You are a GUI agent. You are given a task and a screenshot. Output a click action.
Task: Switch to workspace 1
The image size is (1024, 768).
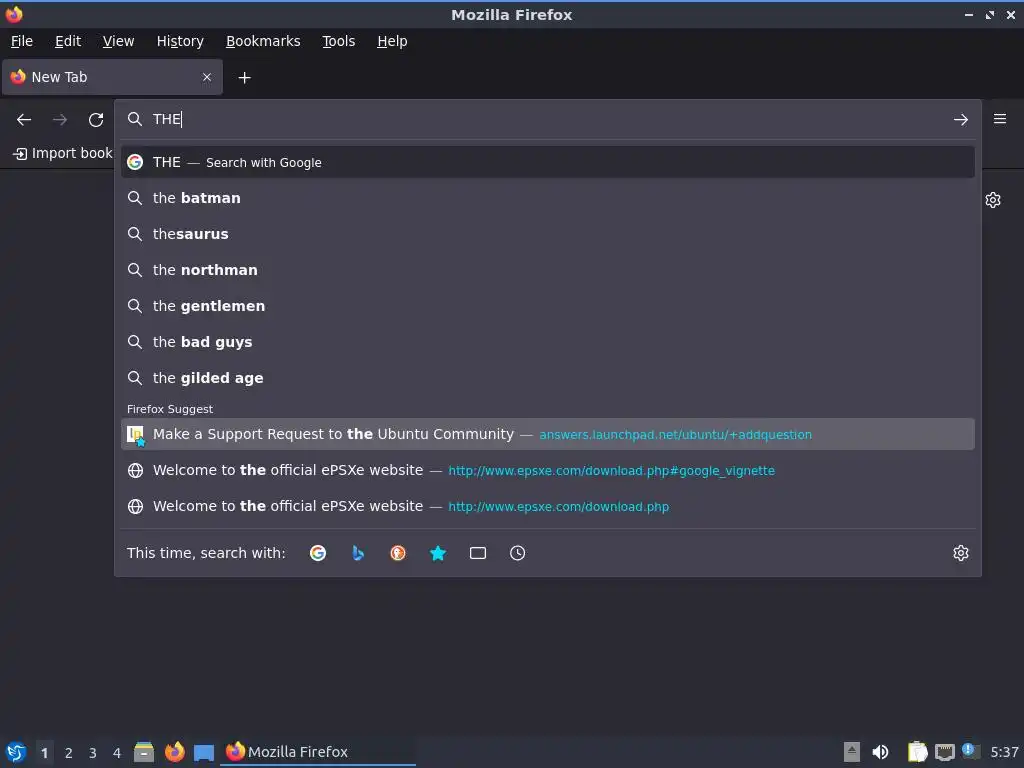[x=44, y=753]
